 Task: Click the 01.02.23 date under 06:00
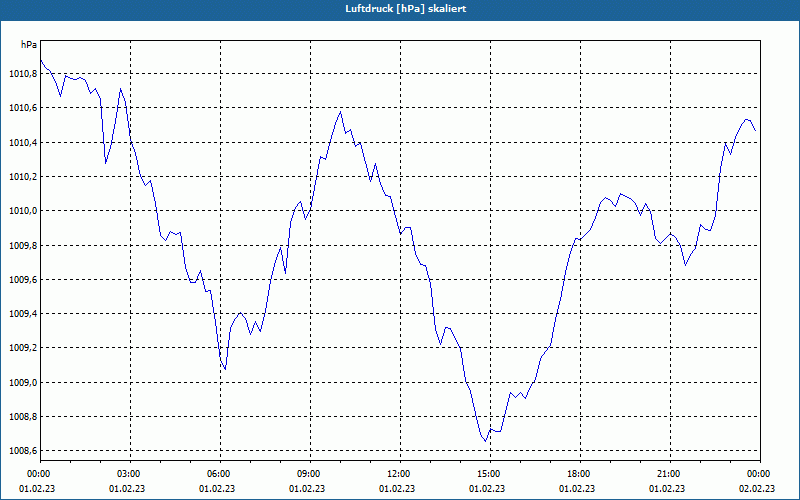click(x=217, y=489)
